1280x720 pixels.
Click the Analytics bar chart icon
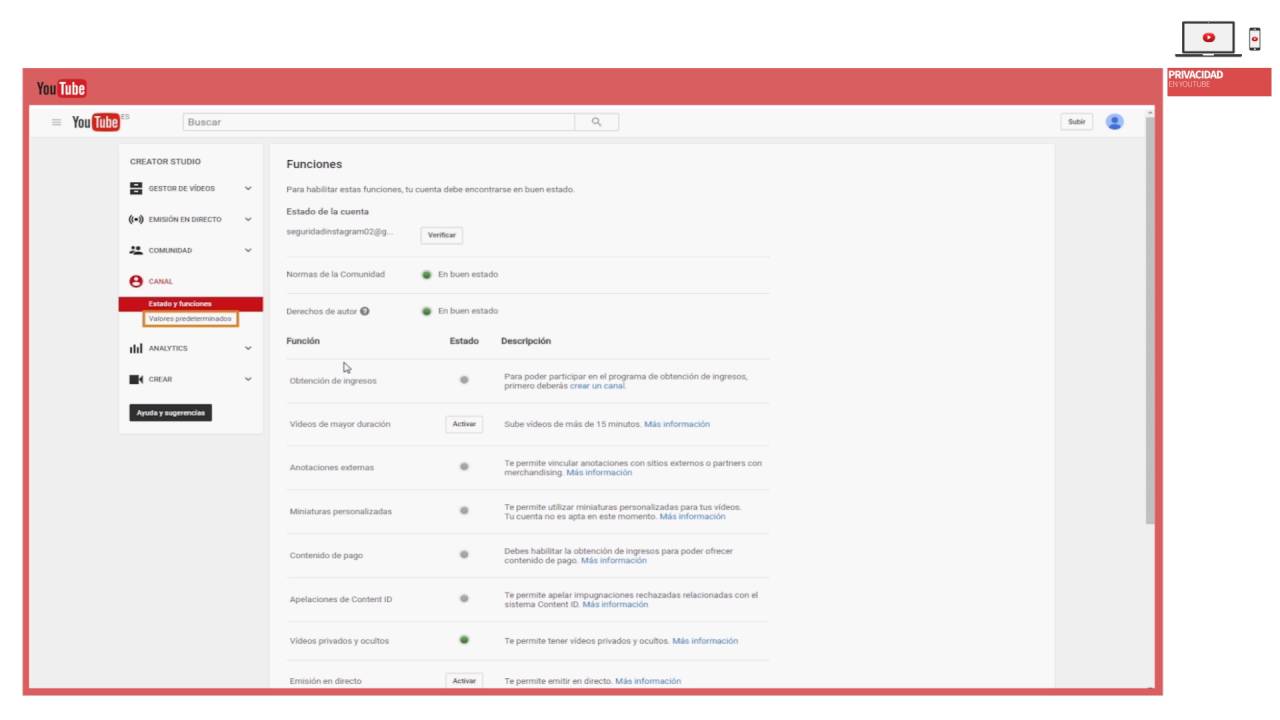[x=137, y=348]
